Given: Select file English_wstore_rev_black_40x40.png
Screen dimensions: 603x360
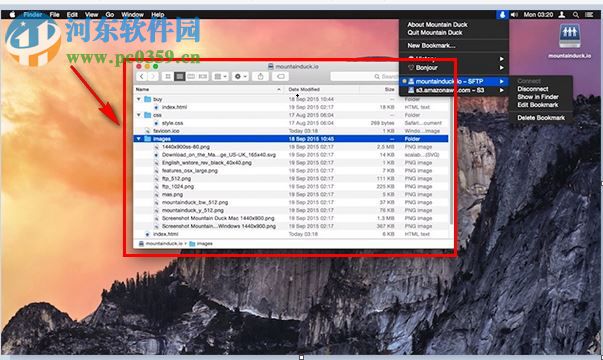Looking at the screenshot, I should click(x=207, y=162).
